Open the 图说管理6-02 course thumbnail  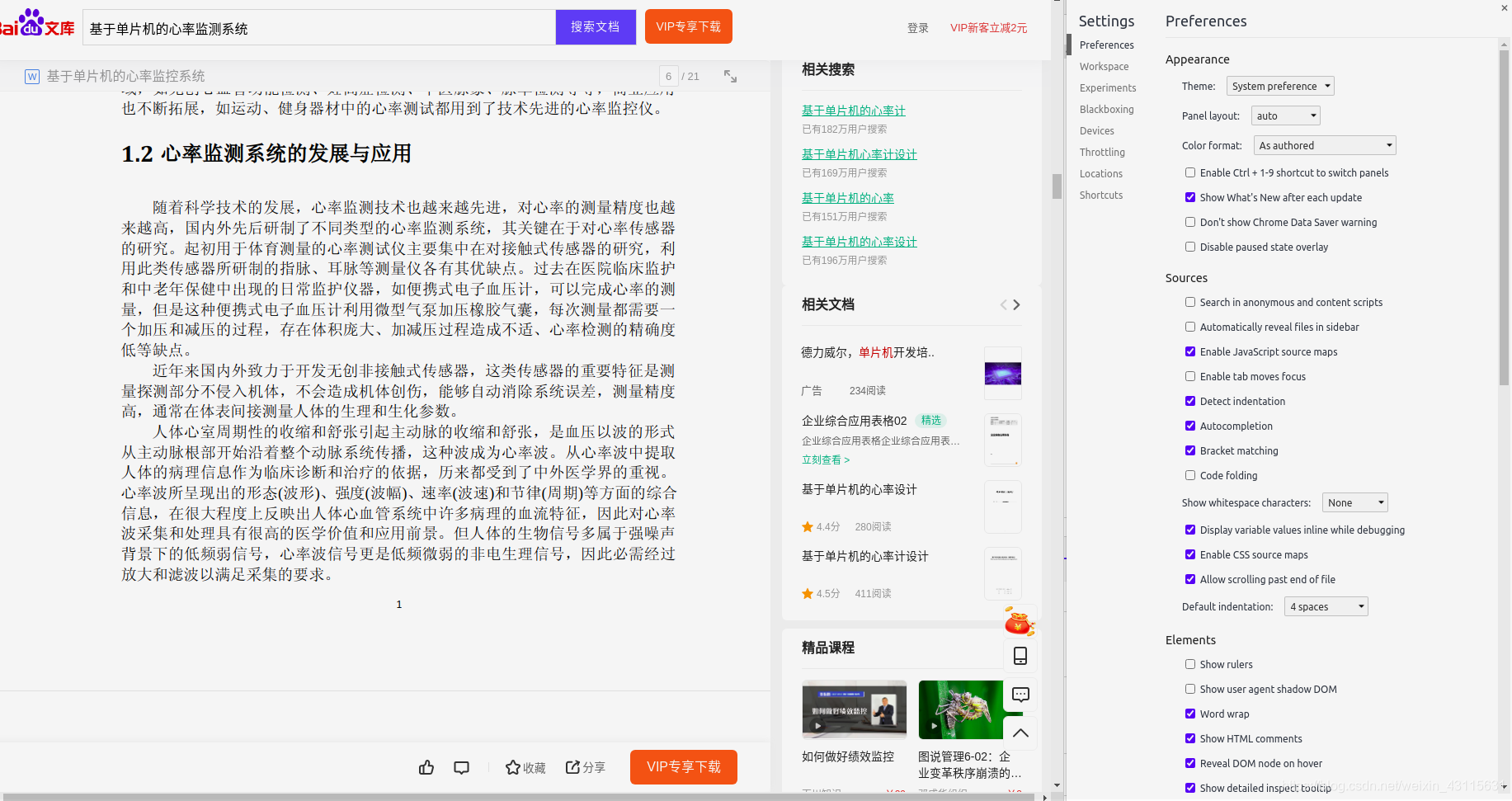(960, 709)
